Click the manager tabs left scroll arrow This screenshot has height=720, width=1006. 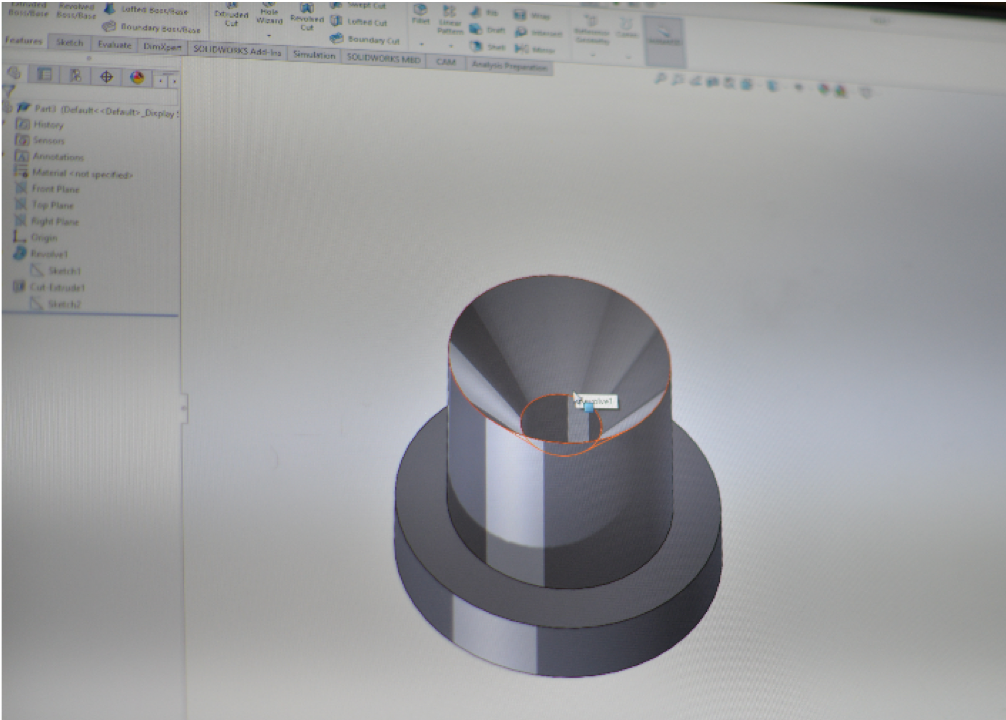point(160,81)
